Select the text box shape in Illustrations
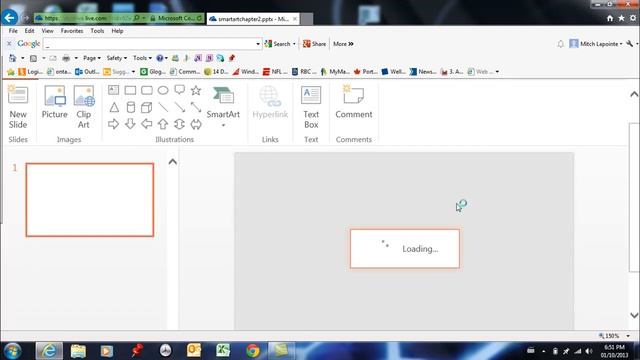 tap(113, 90)
